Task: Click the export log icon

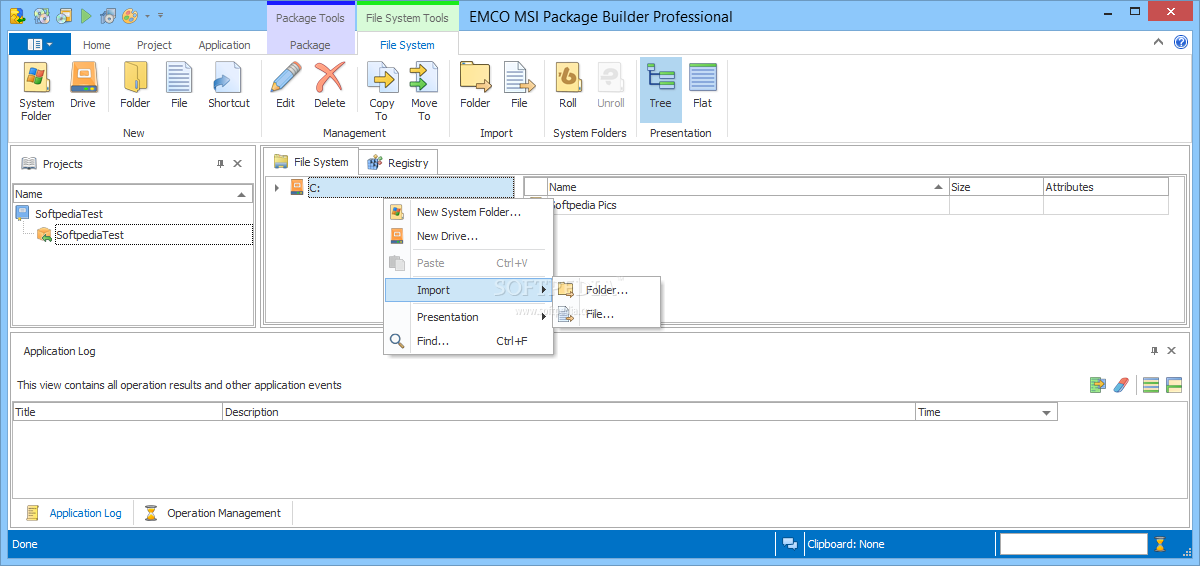Action: tap(1098, 385)
